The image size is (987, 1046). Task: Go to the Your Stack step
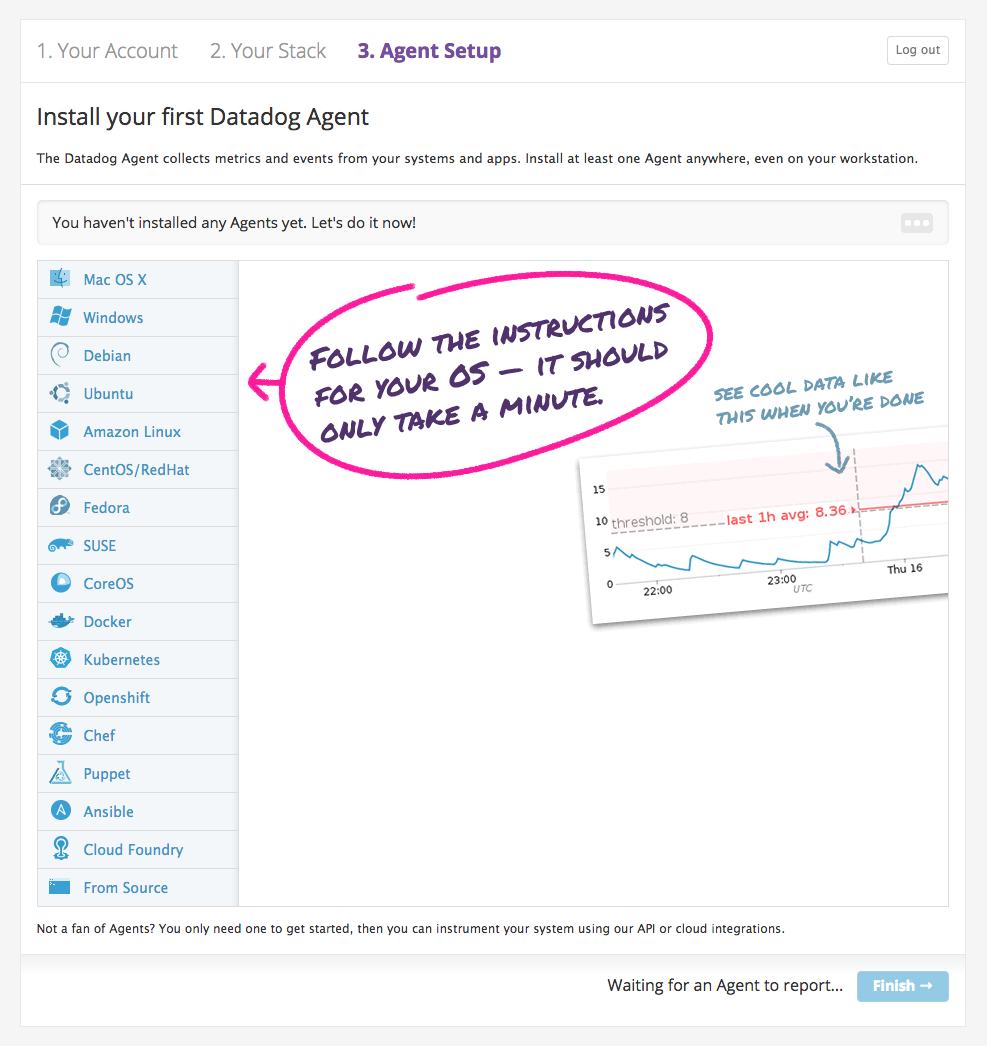tap(268, 51)
